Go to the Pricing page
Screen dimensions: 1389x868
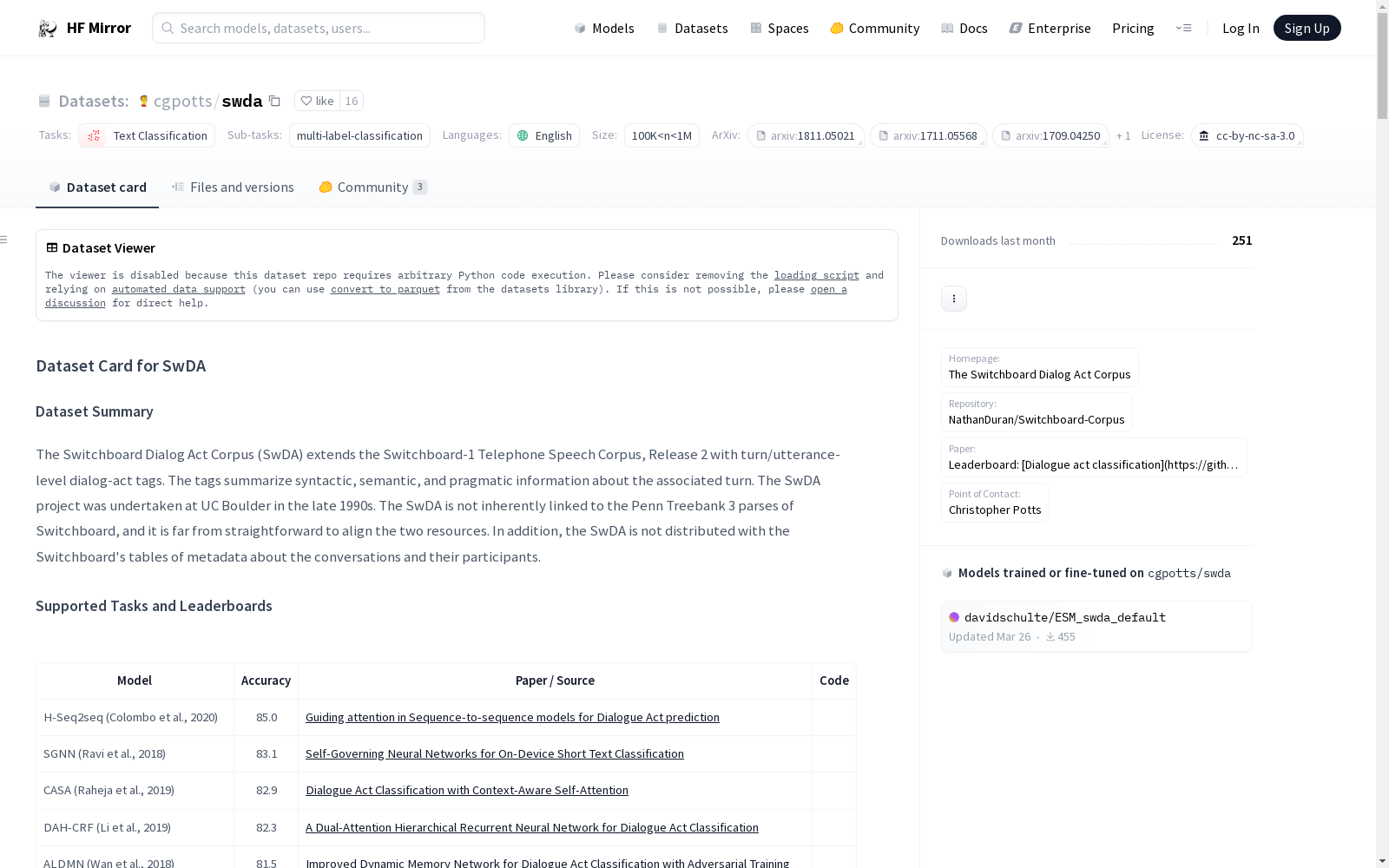(x=1133, y=28)
